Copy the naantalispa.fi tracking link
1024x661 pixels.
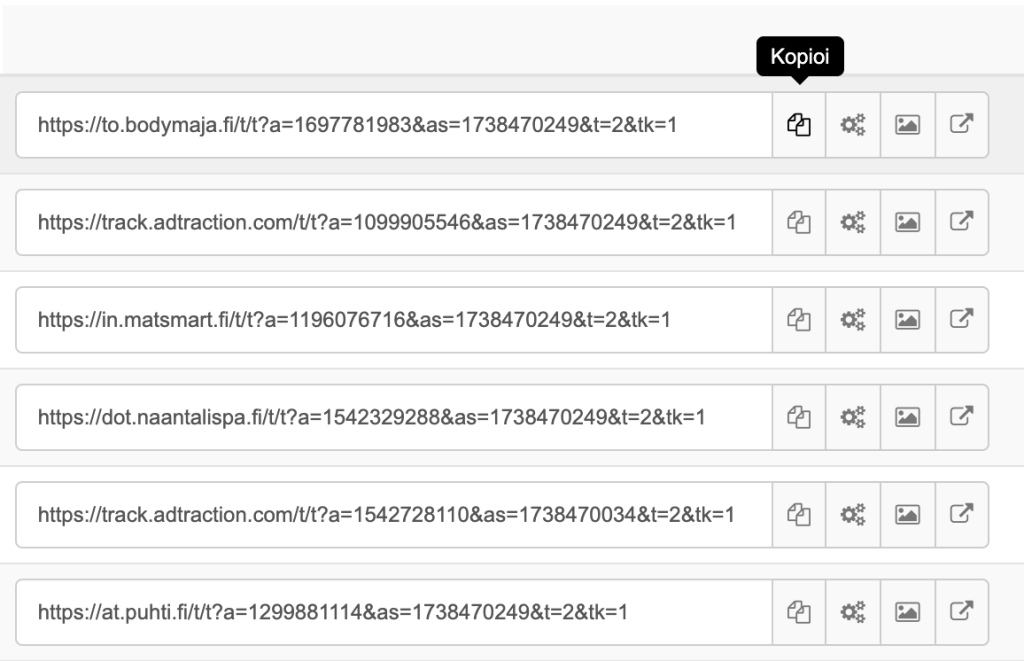[x=798, y=417]
